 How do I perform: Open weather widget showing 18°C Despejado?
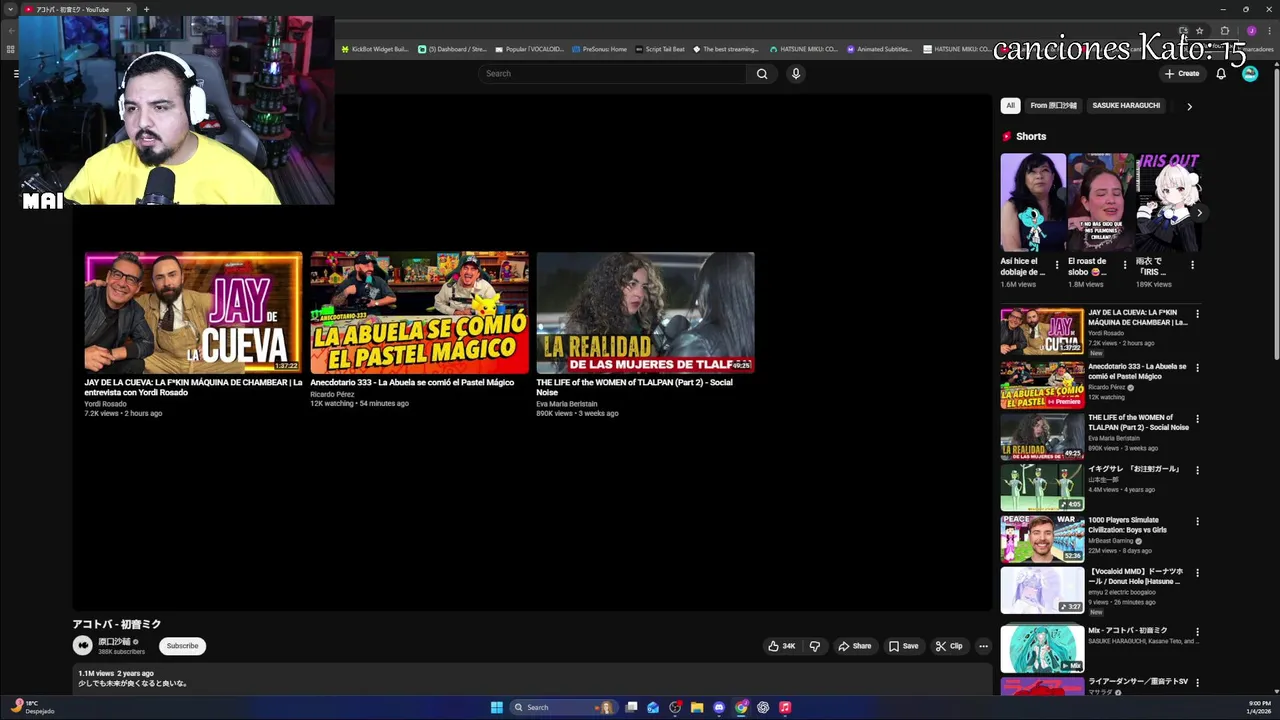tap(33, 707)
